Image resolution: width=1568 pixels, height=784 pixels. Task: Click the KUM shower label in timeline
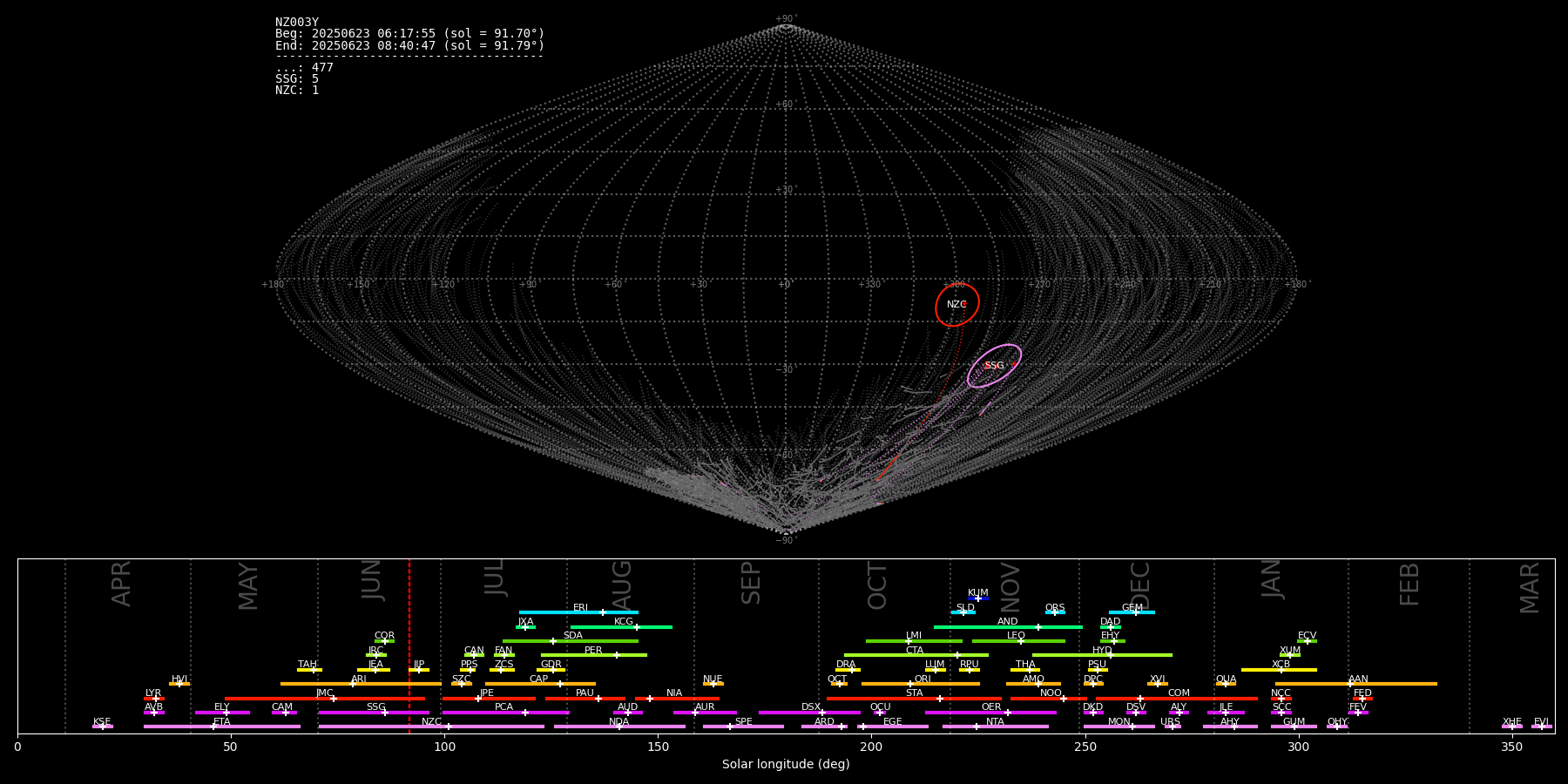coord(978,593)
